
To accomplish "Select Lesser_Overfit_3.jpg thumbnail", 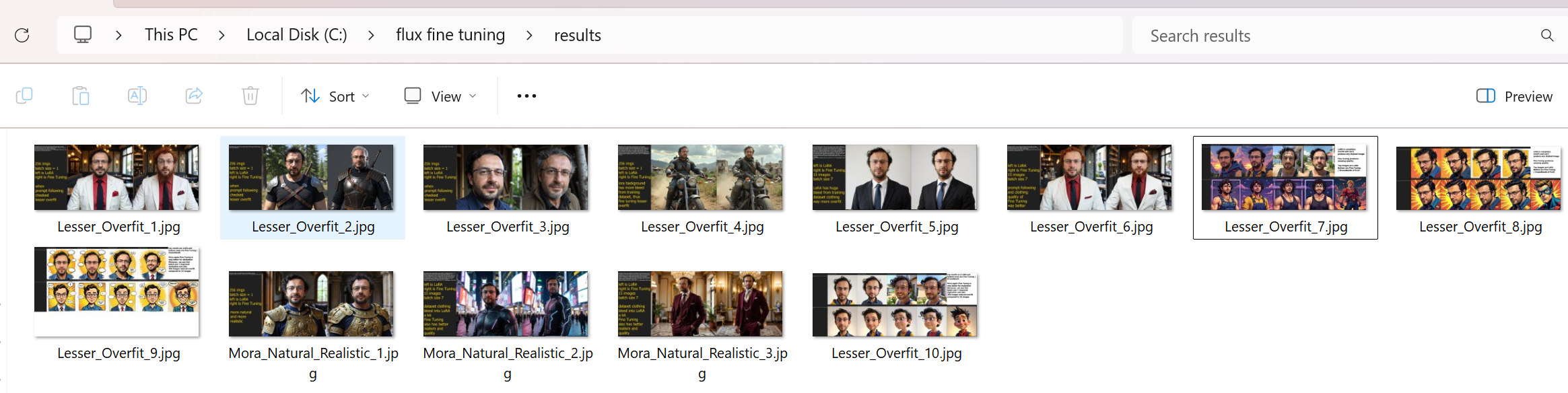I will [x=506, y=178].
